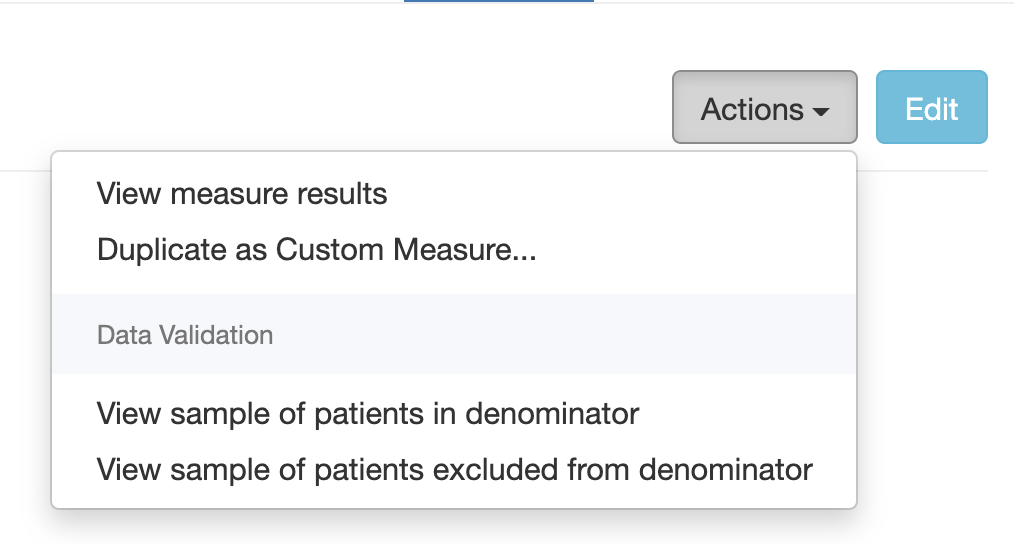Open View measure results
Viewport: 1014px width, 544px height.
click(242, 193)
